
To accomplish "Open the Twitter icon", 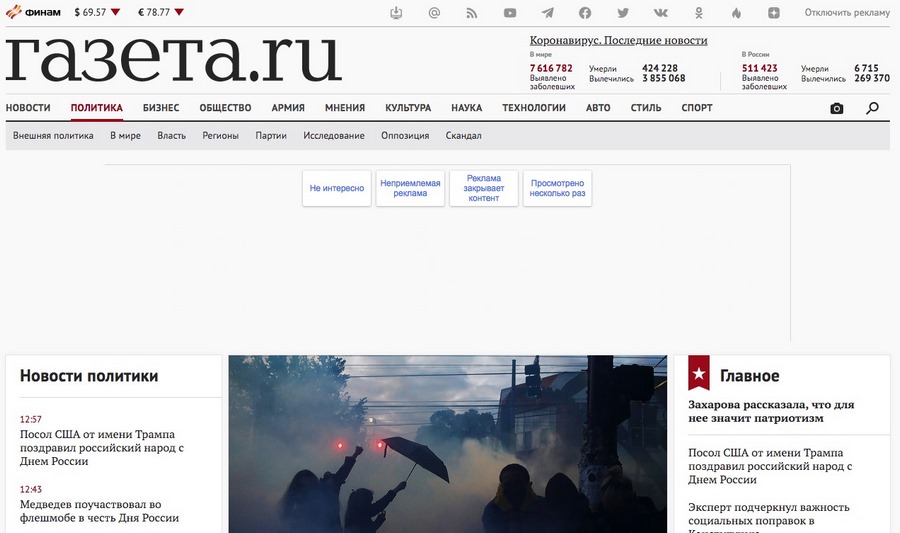I will click(x=623, y=13).
